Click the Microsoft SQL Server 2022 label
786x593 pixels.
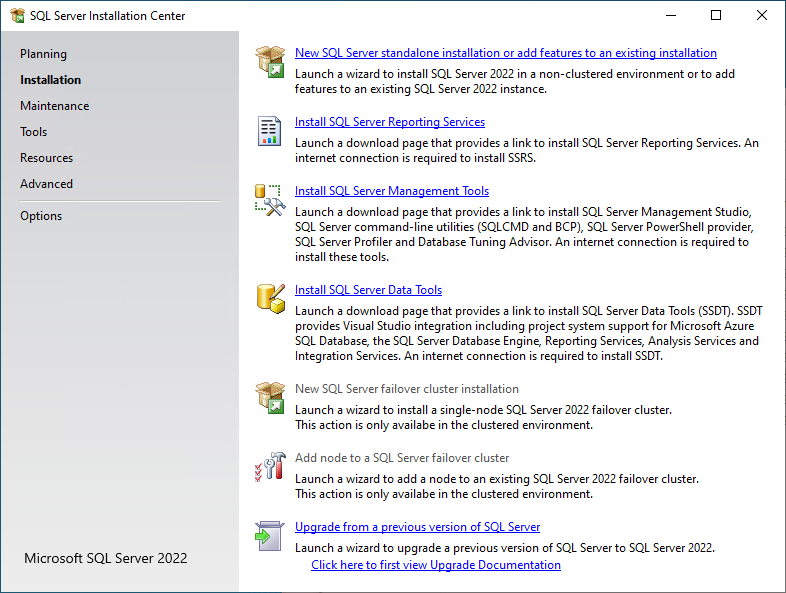coord(106,558)
